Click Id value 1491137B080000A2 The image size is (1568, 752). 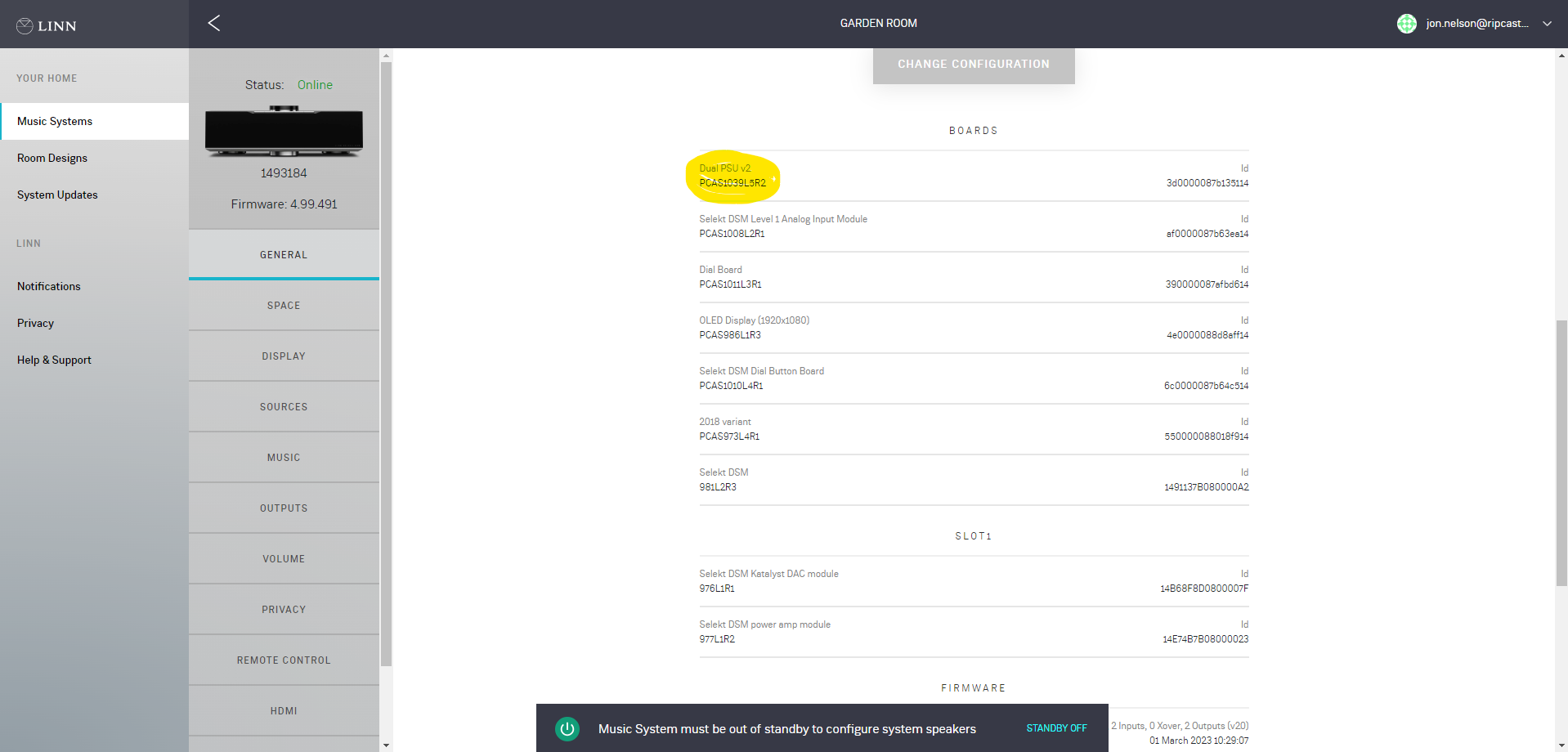(1207, 487)
